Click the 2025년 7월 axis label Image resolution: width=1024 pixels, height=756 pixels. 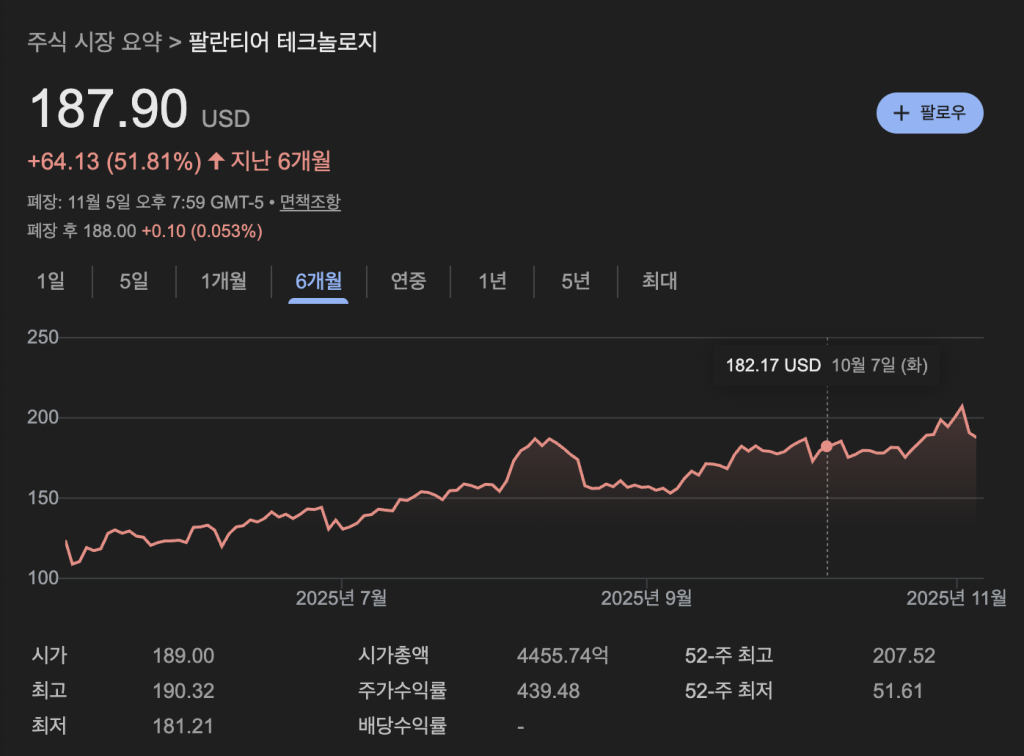pyautogui.click(x=341, y=598)
